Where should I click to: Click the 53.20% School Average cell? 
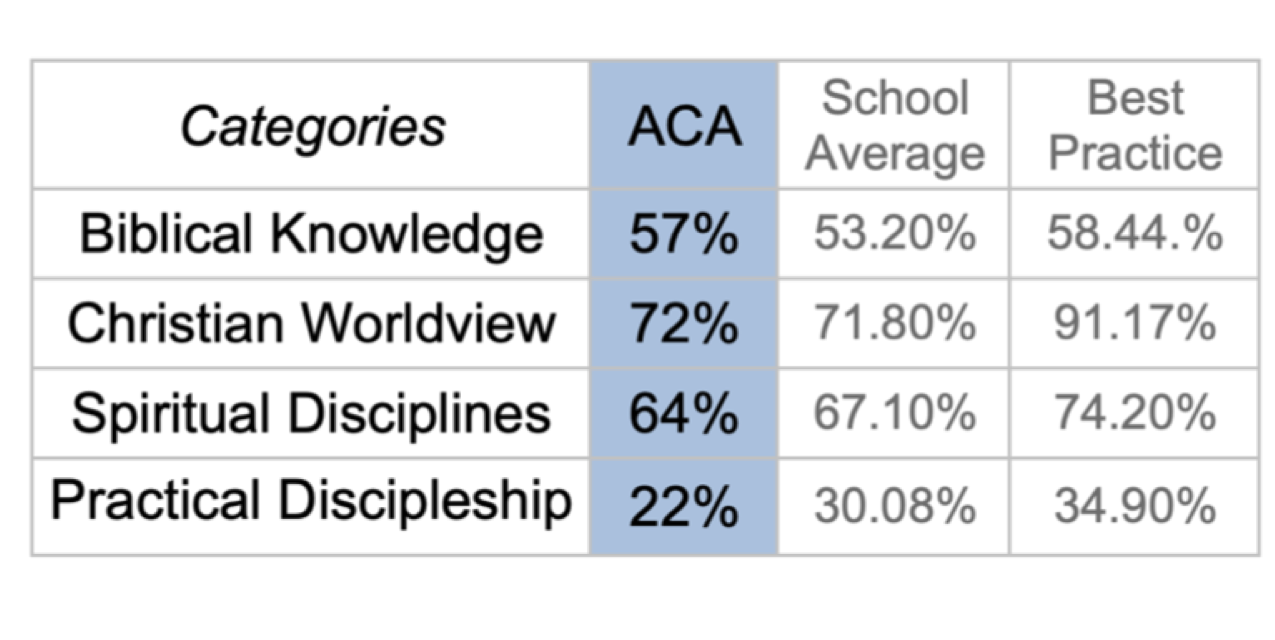point(894,234)
